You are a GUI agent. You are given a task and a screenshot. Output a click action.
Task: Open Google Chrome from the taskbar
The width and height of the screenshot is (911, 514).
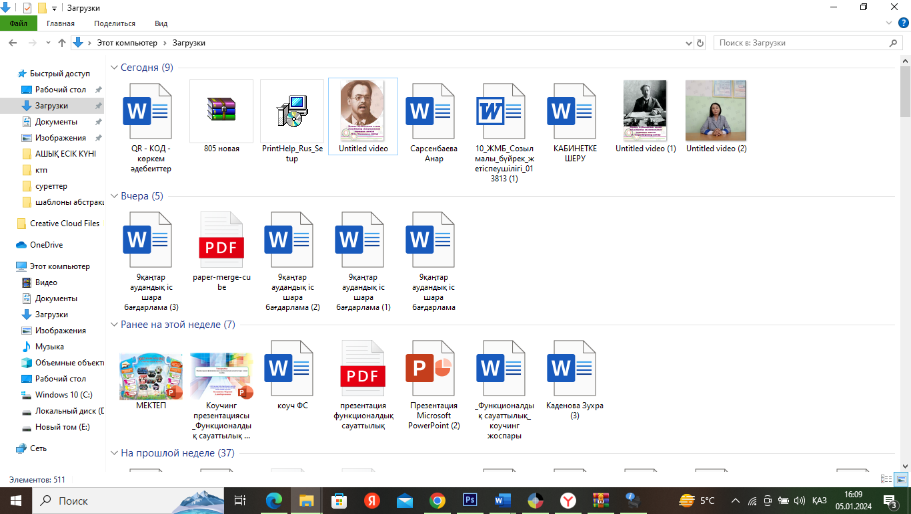(x=437, y=500)
